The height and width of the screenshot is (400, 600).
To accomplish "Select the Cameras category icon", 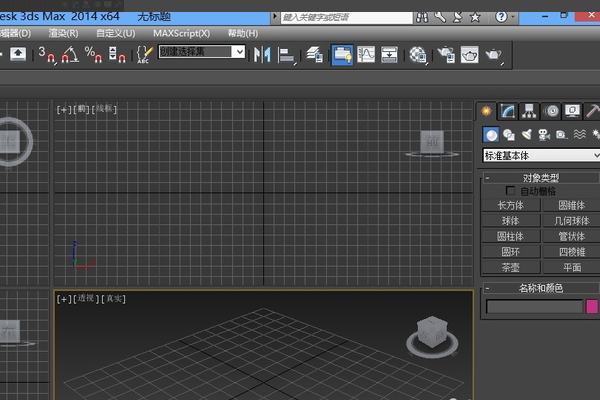I will 544,135.
